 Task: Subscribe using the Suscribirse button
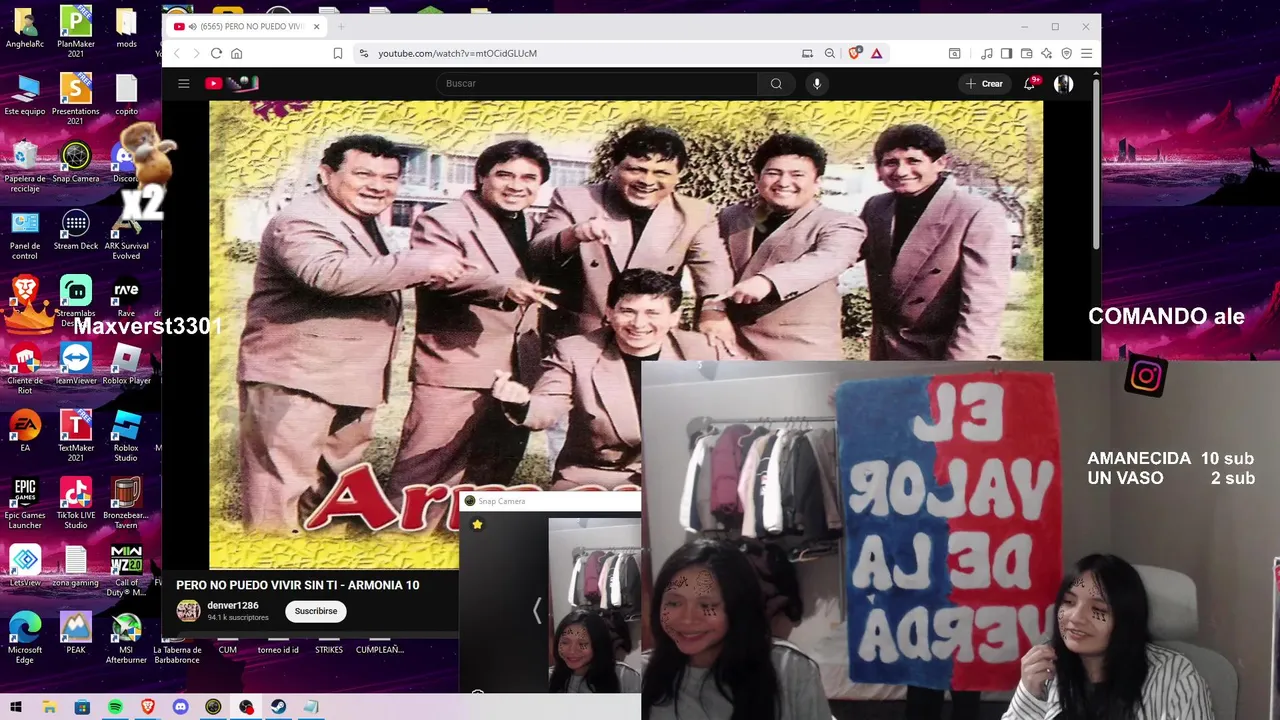click(x=316, y=611)
